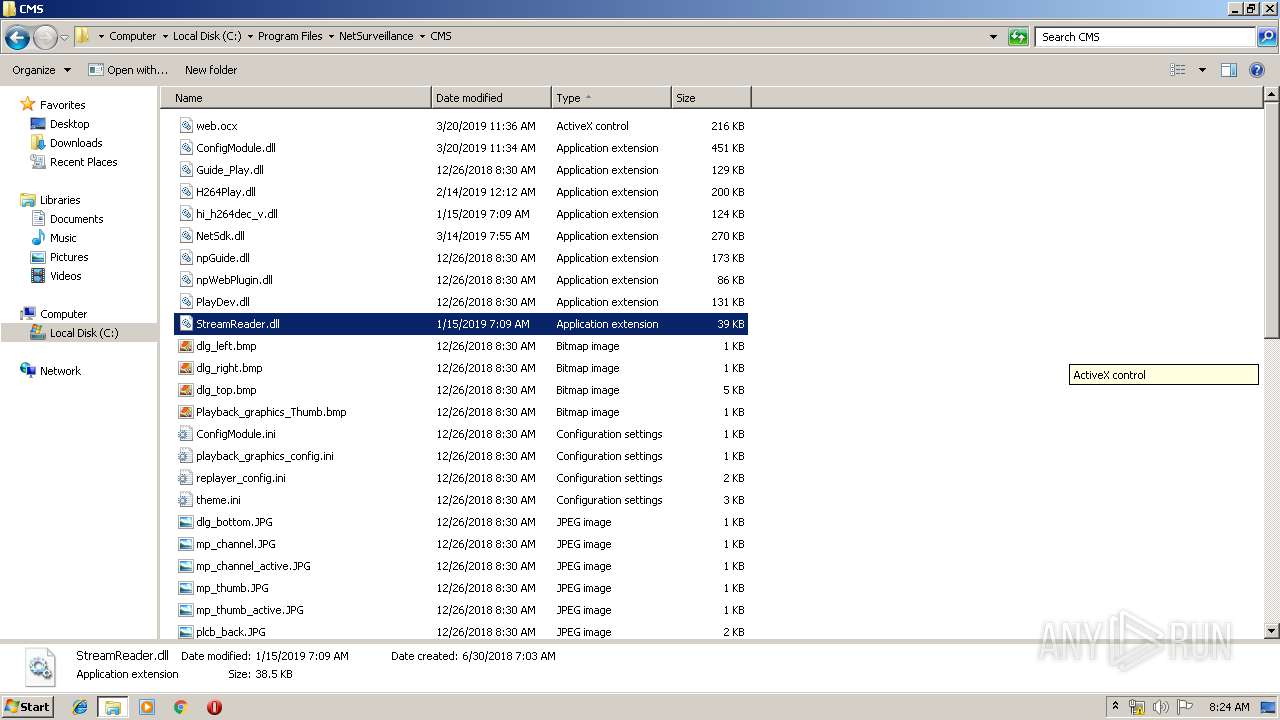The image size is (1280, 720).
Task: Click the taskbar clock showing 8:24 AM
Action: (x=1229, y=707)
